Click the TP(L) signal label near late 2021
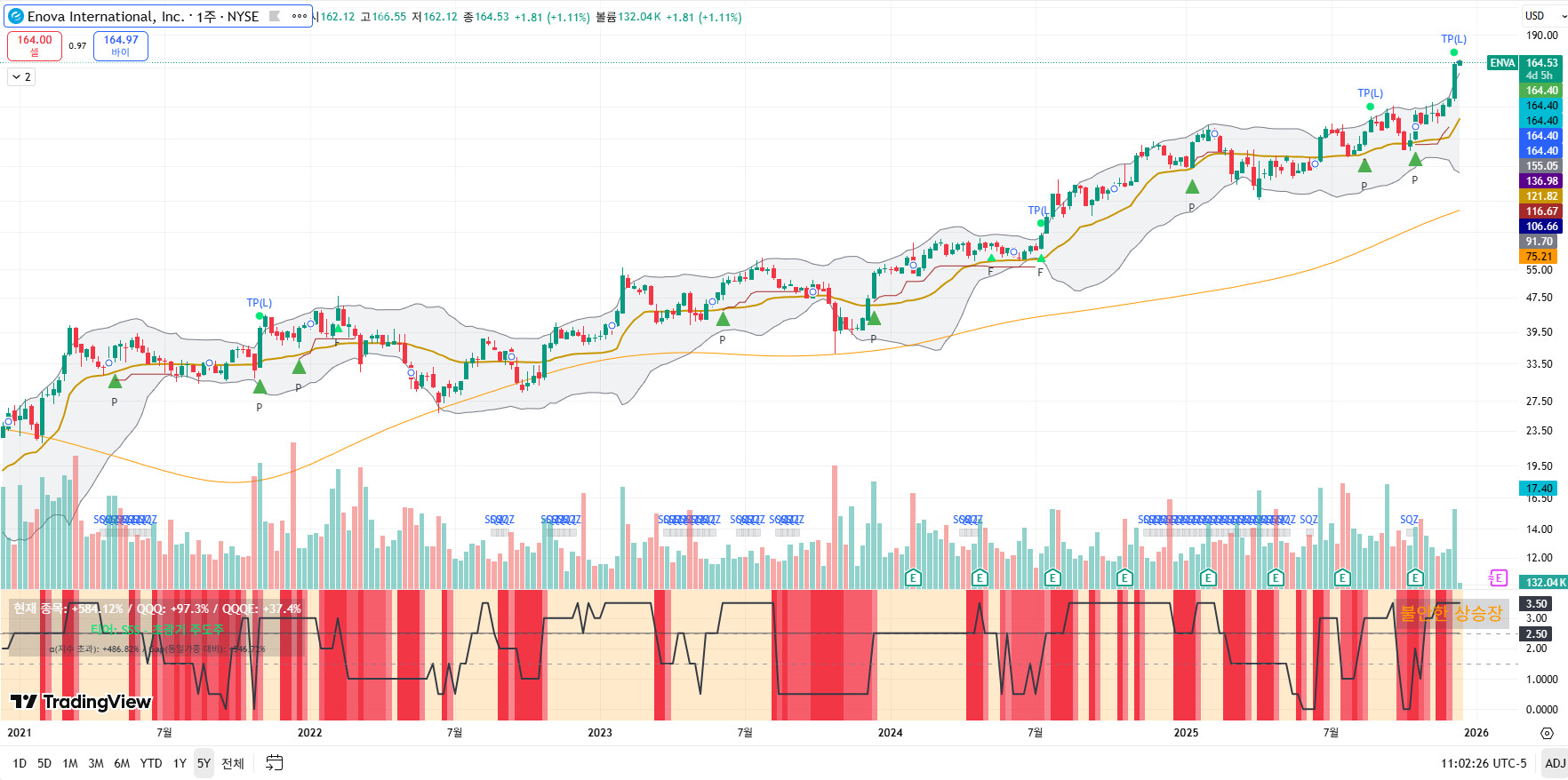 [x=260, y=303]
